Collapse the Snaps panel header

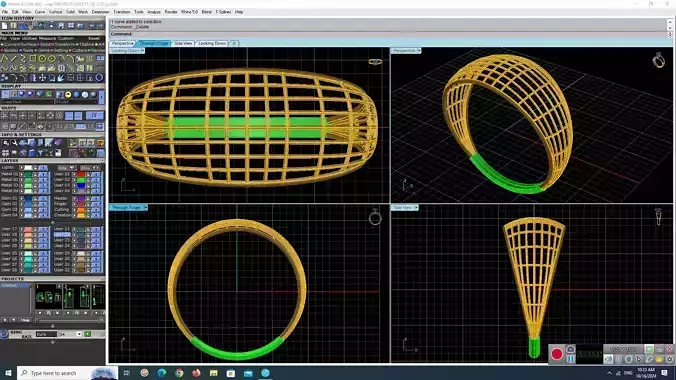(52, 108)
